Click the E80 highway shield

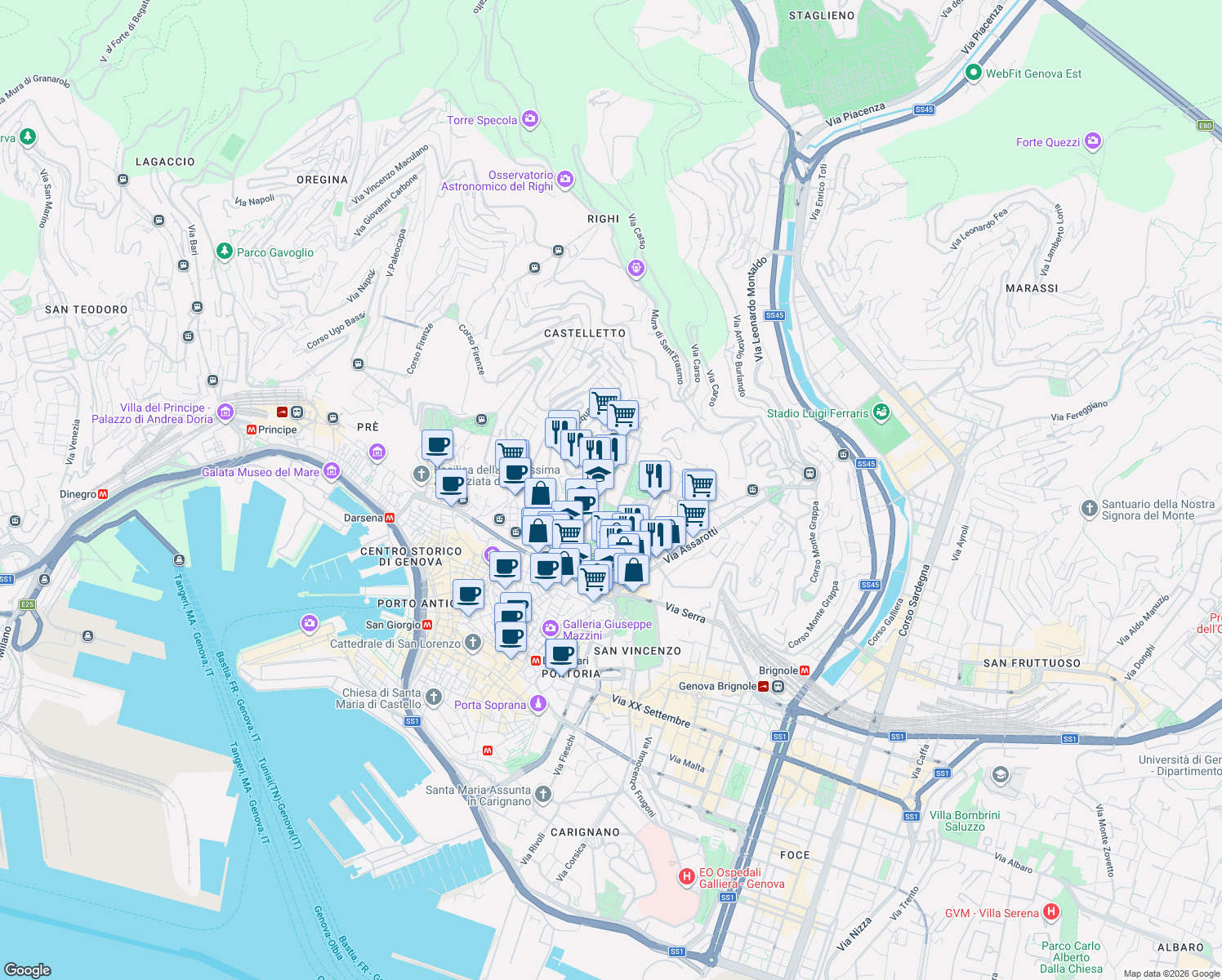click(x=1205, y=126)
